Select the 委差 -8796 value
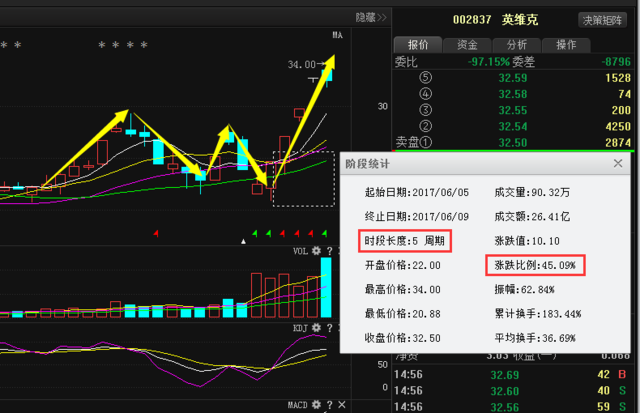Screen dimensions: 640x413 point(616,62)
